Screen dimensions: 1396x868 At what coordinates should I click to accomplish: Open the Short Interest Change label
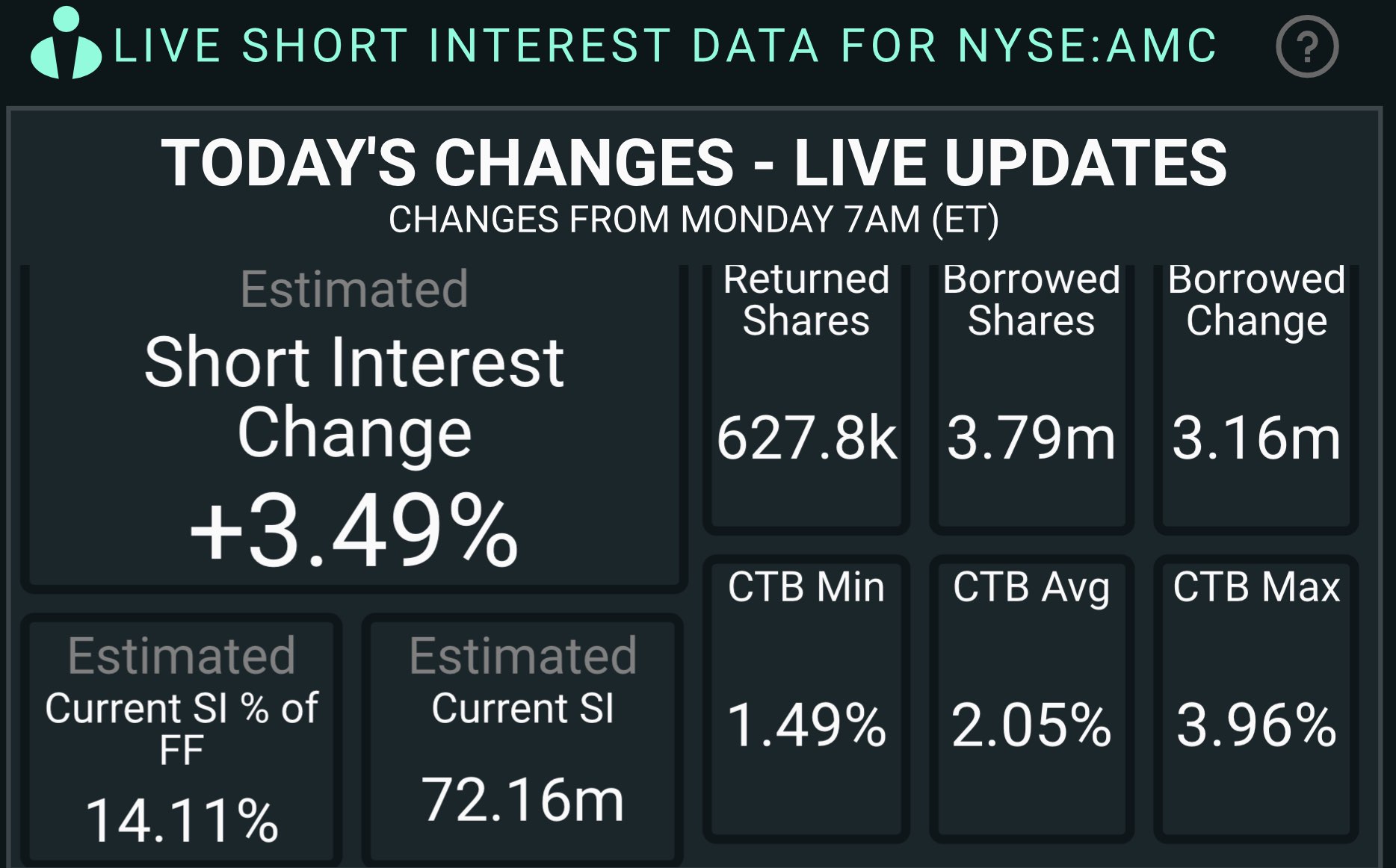coord(354,397)
